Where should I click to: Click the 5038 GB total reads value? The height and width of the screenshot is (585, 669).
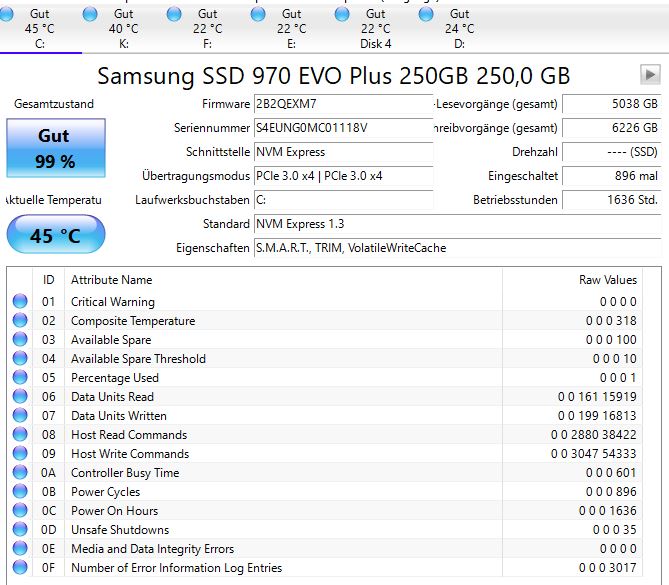pyautogui.click(x=611, y=104)
